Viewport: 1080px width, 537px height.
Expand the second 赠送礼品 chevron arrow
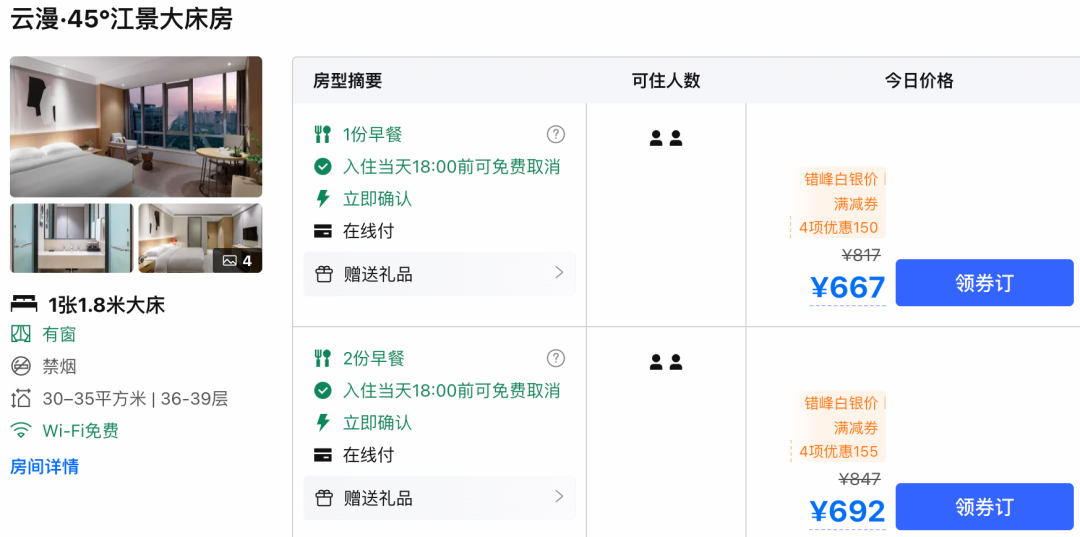click(559, 496)
